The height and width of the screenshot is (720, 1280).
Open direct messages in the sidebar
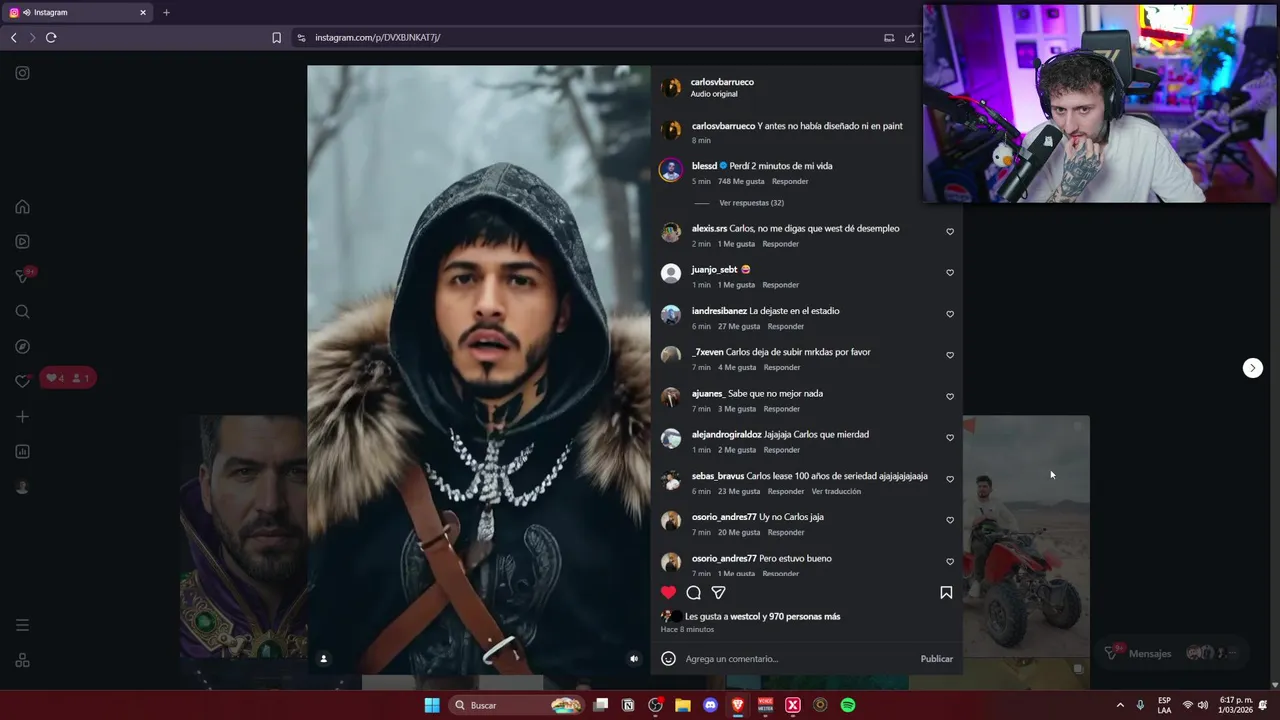(x=22, y=276)
